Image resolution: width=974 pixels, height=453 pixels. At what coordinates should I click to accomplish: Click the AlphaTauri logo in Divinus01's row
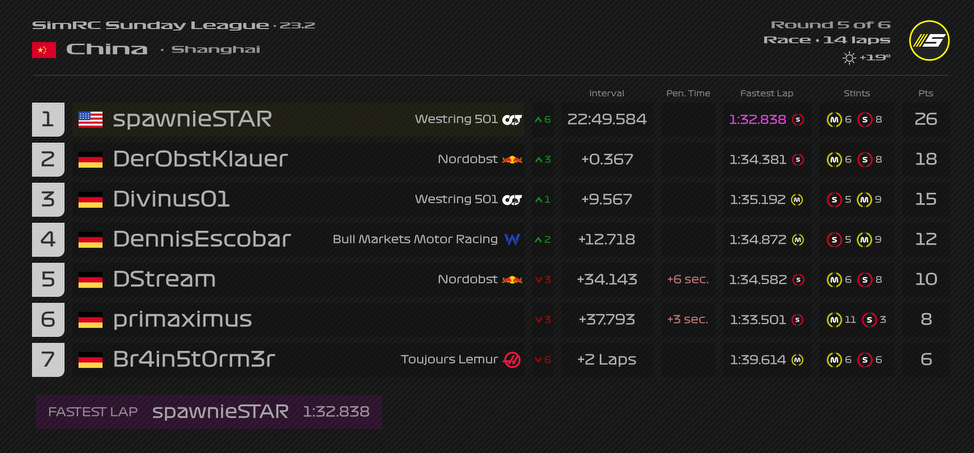[512, 200]
